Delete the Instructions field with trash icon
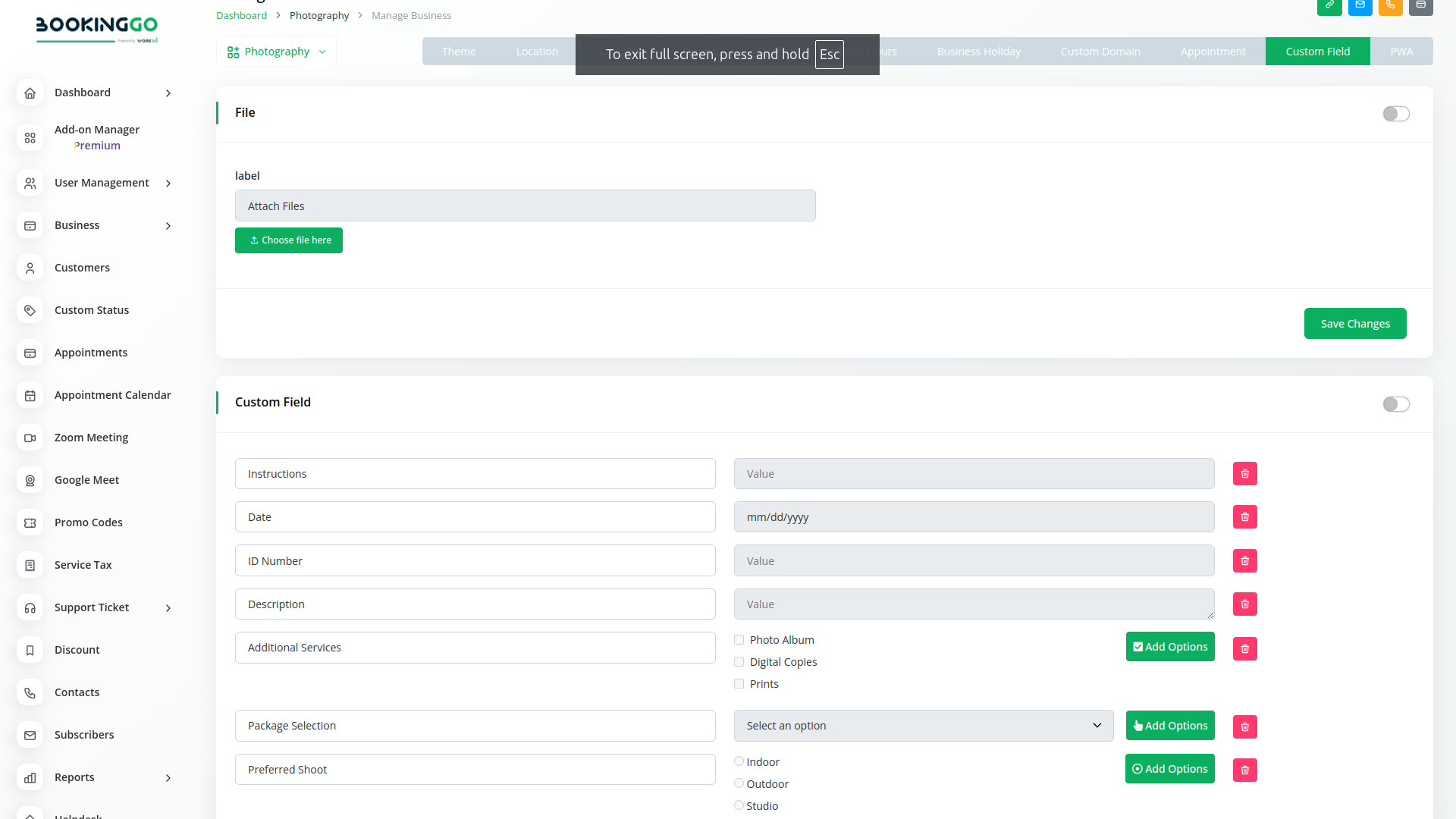Viewport: 1456px width, 819px height. 1244,474
